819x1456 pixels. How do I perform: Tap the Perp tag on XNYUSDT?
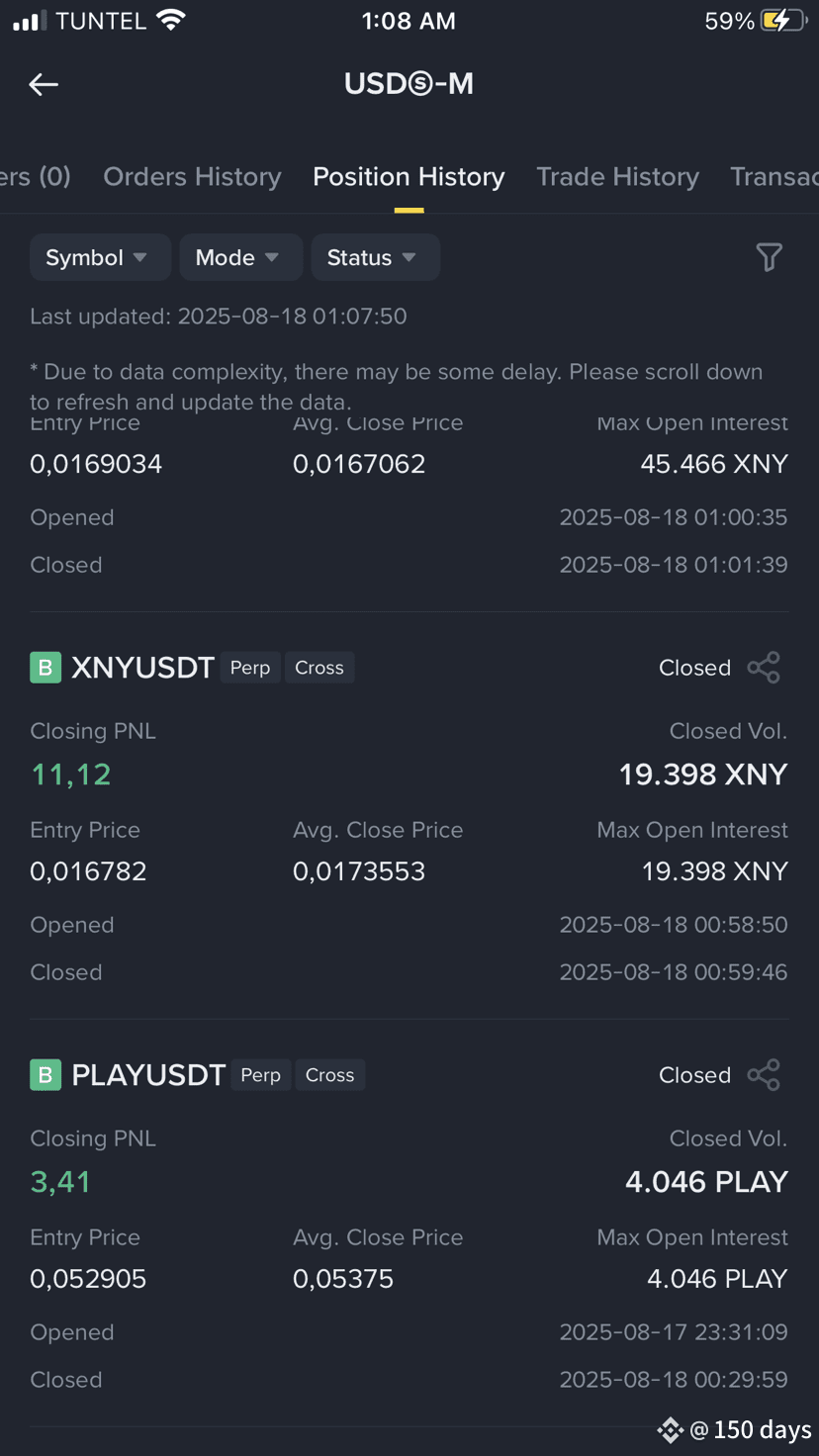pos(250,668)
